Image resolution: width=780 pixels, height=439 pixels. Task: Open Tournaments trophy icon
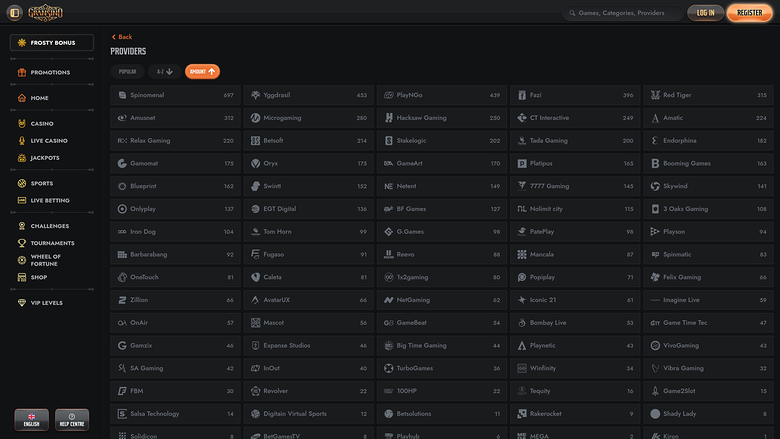point(22,243)
